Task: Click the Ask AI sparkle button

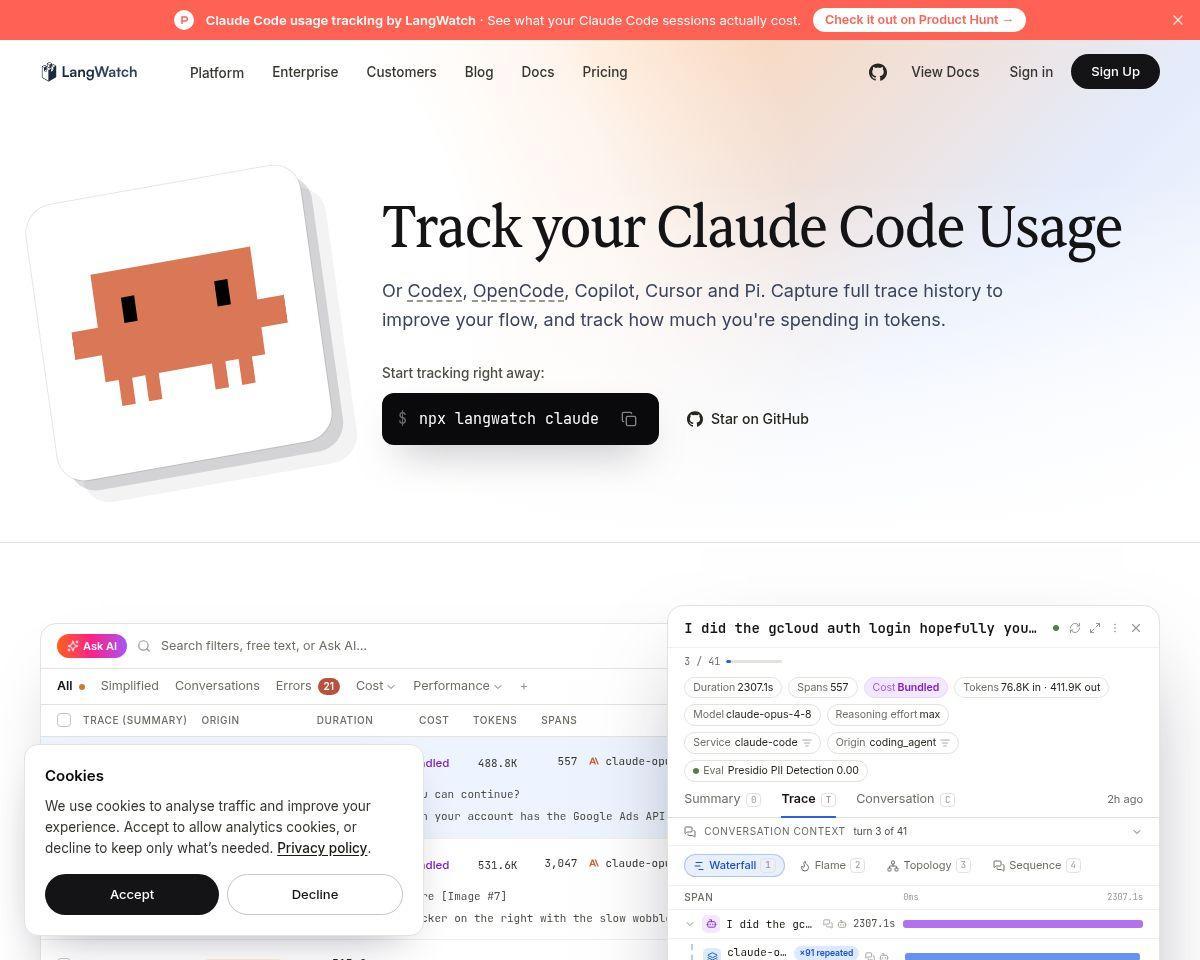Action: click(92, 646)
